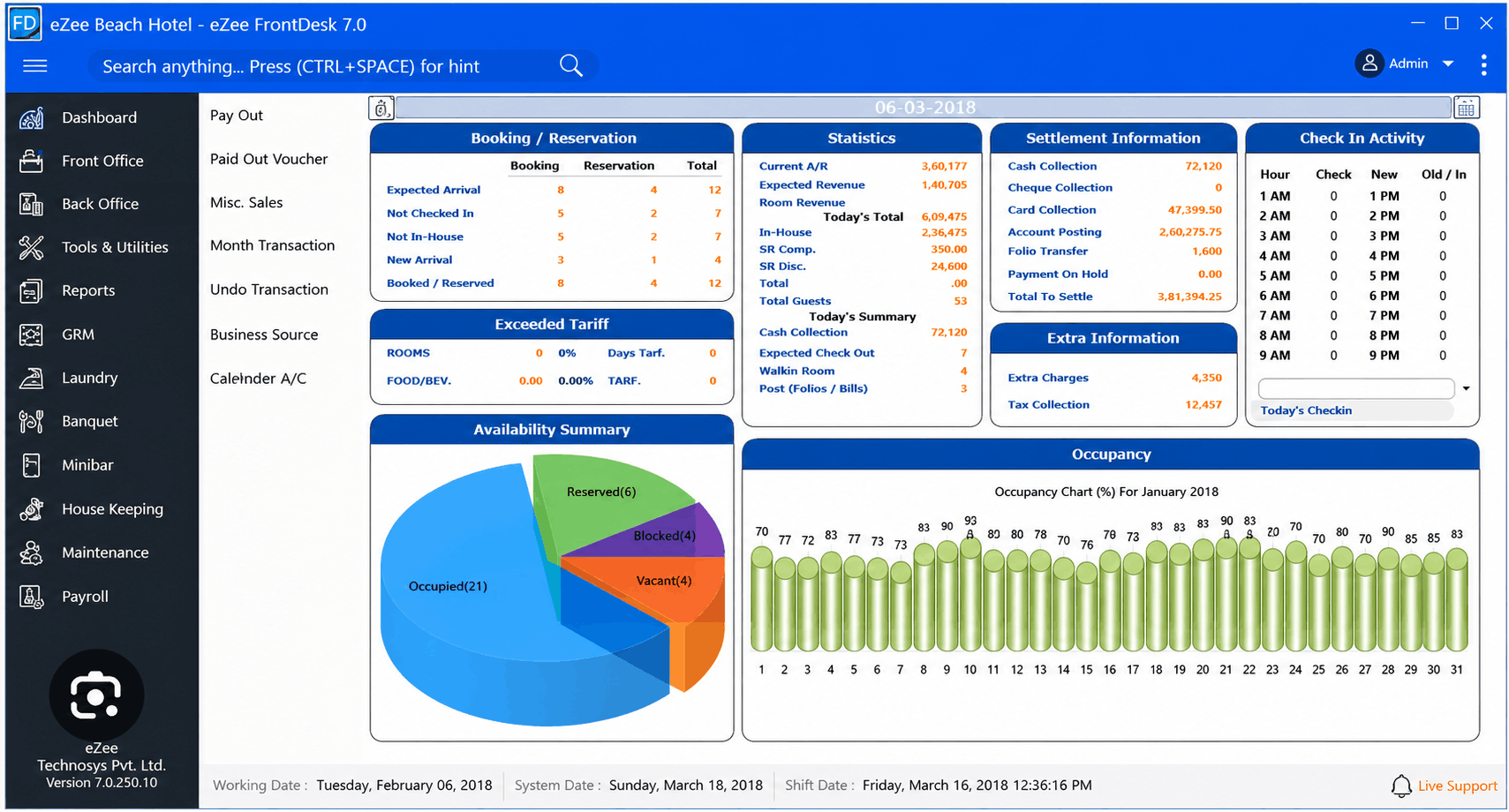Image resolution: width=1509 pixels, height=812 pixels.
Task: Open the Maintenance menu item
Action: 105,553
